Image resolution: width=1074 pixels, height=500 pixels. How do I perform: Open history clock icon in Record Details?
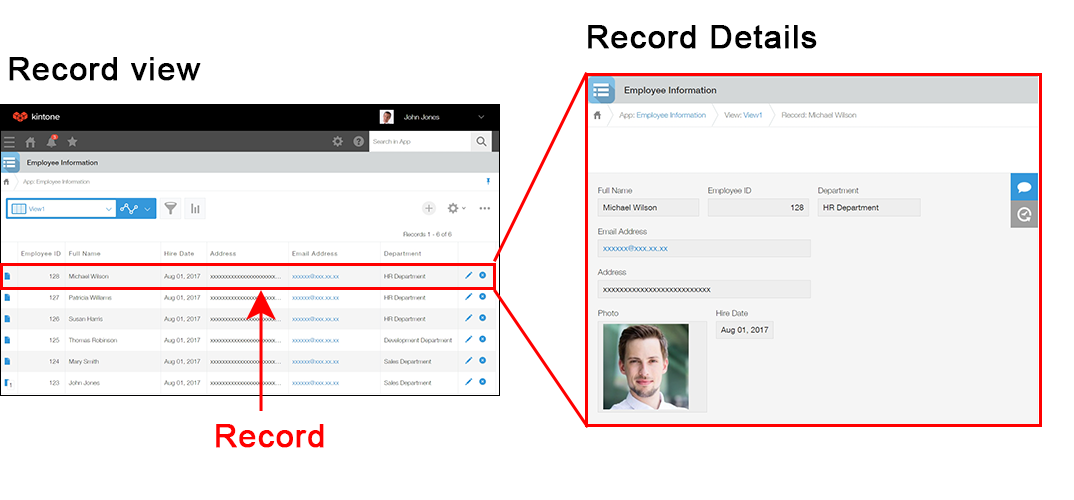point(1024,213)
